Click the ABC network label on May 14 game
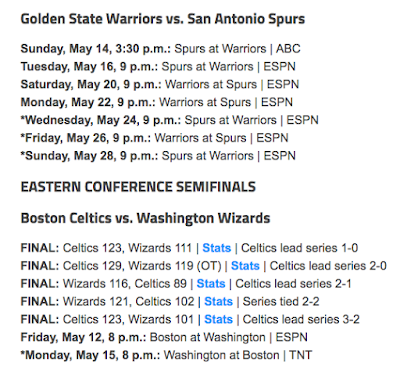Viewport: 400px width, 380px height. [288, 49]
